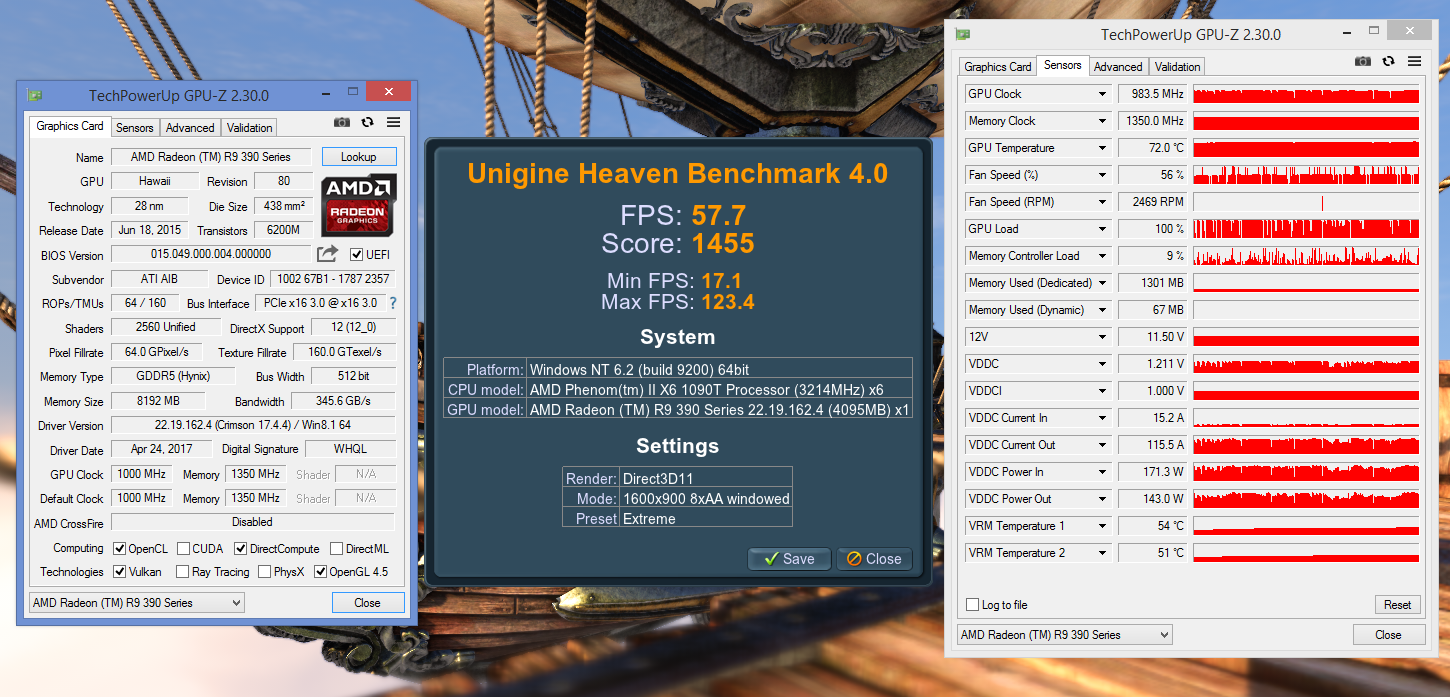Image resolution: width=1450 pixels, height=697 pixels.
Task: Click the VDDC Power In reading 171.3 W
Action: (1152, 472)
